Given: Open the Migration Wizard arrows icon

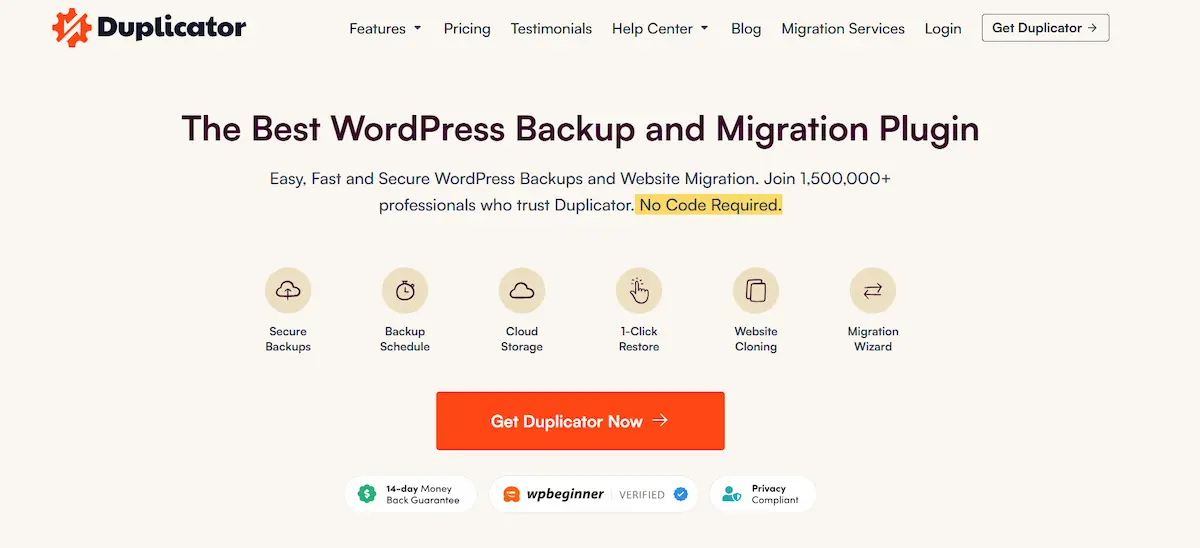Looking at the screenshot, I should (873, 291).
